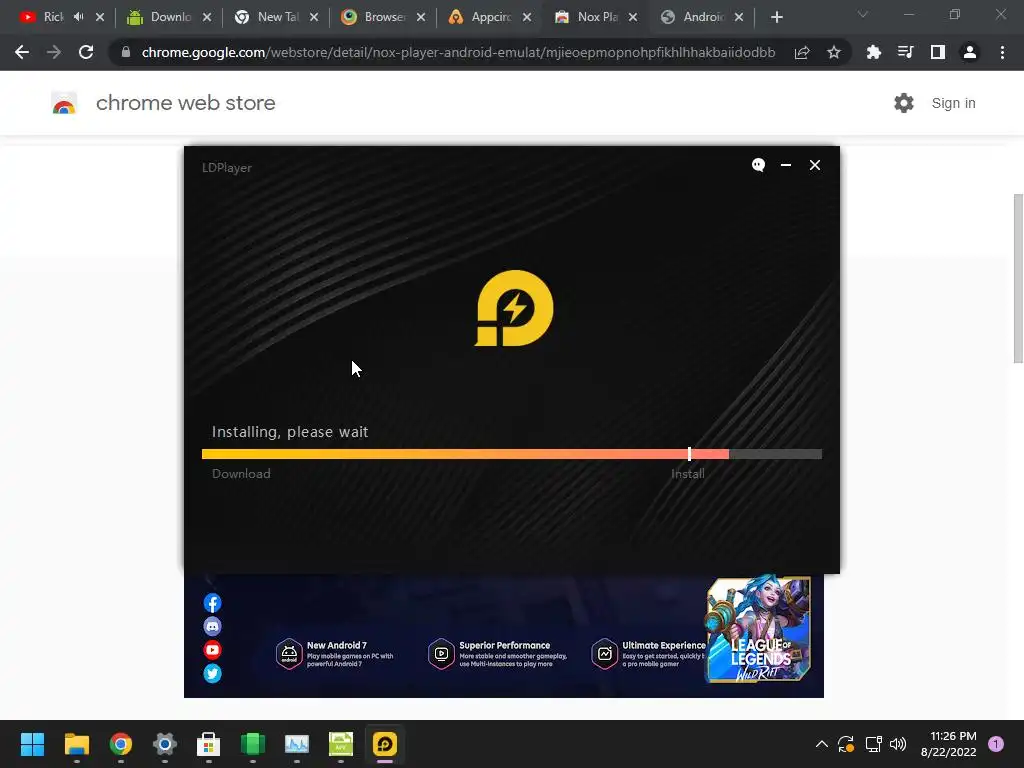This screenshot has height=768, width=1024.
Task: Click the installer progress bar
Action: (x=511, y=454)
